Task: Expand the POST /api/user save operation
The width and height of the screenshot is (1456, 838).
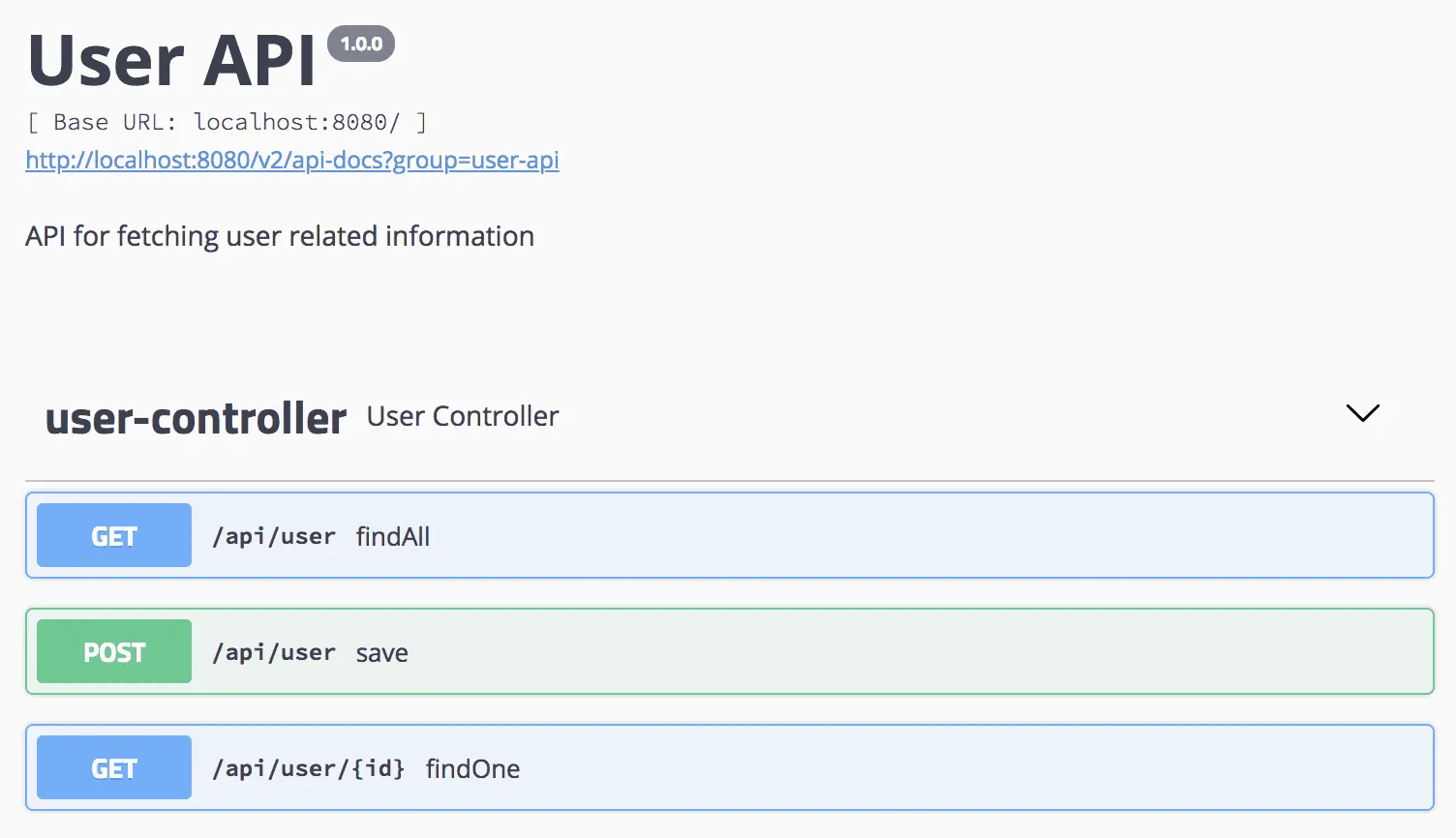Action: (726, 651)
